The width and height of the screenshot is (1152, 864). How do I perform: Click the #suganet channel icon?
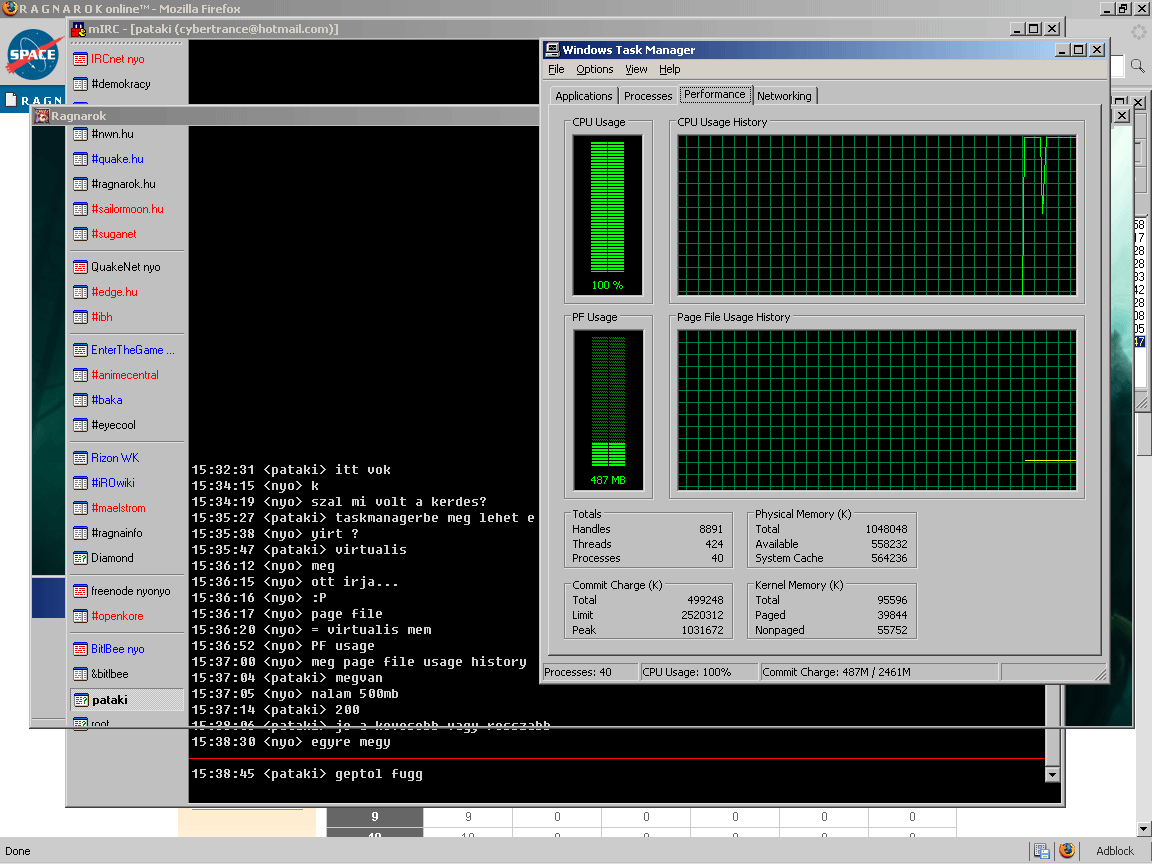tap(80, 234)
